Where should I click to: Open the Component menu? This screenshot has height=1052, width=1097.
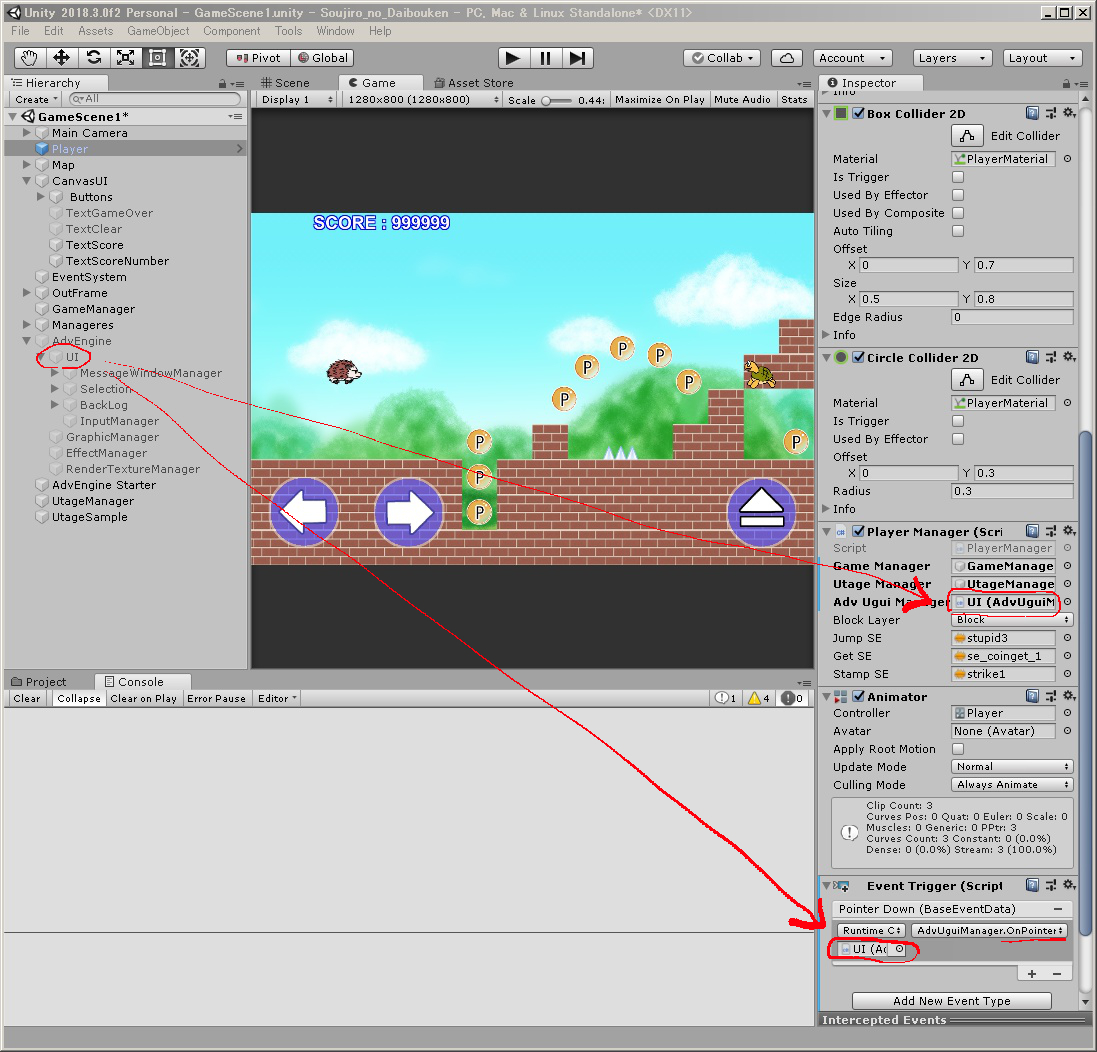[x=231, y=31]
